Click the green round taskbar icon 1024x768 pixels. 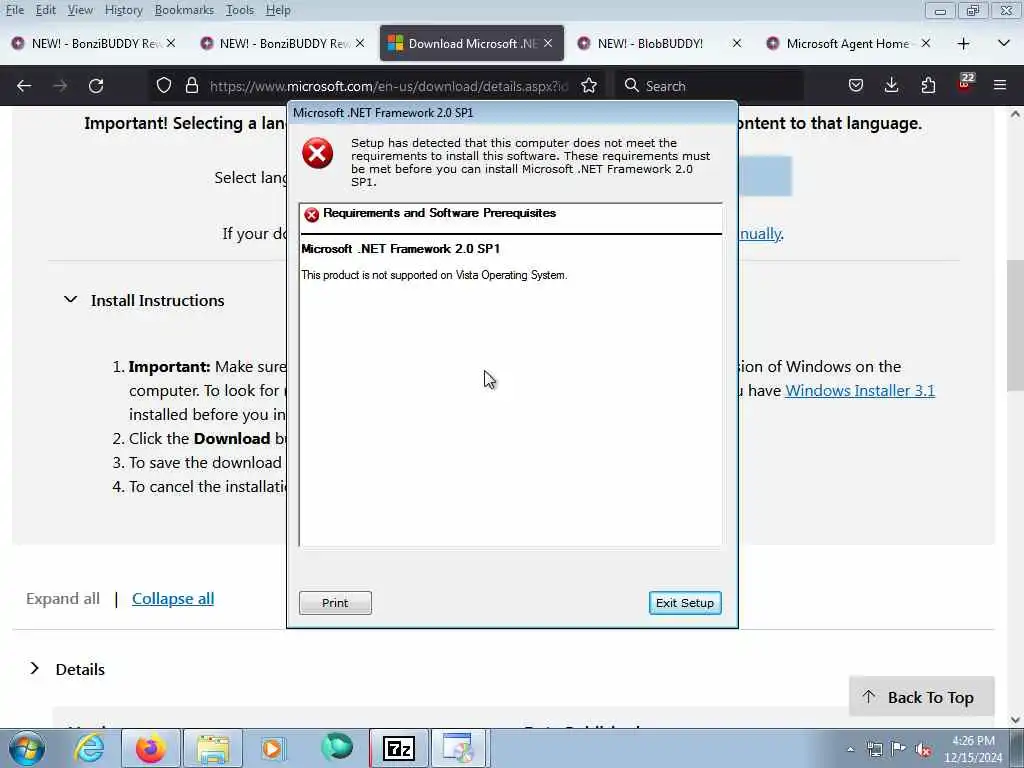(337, 747)
